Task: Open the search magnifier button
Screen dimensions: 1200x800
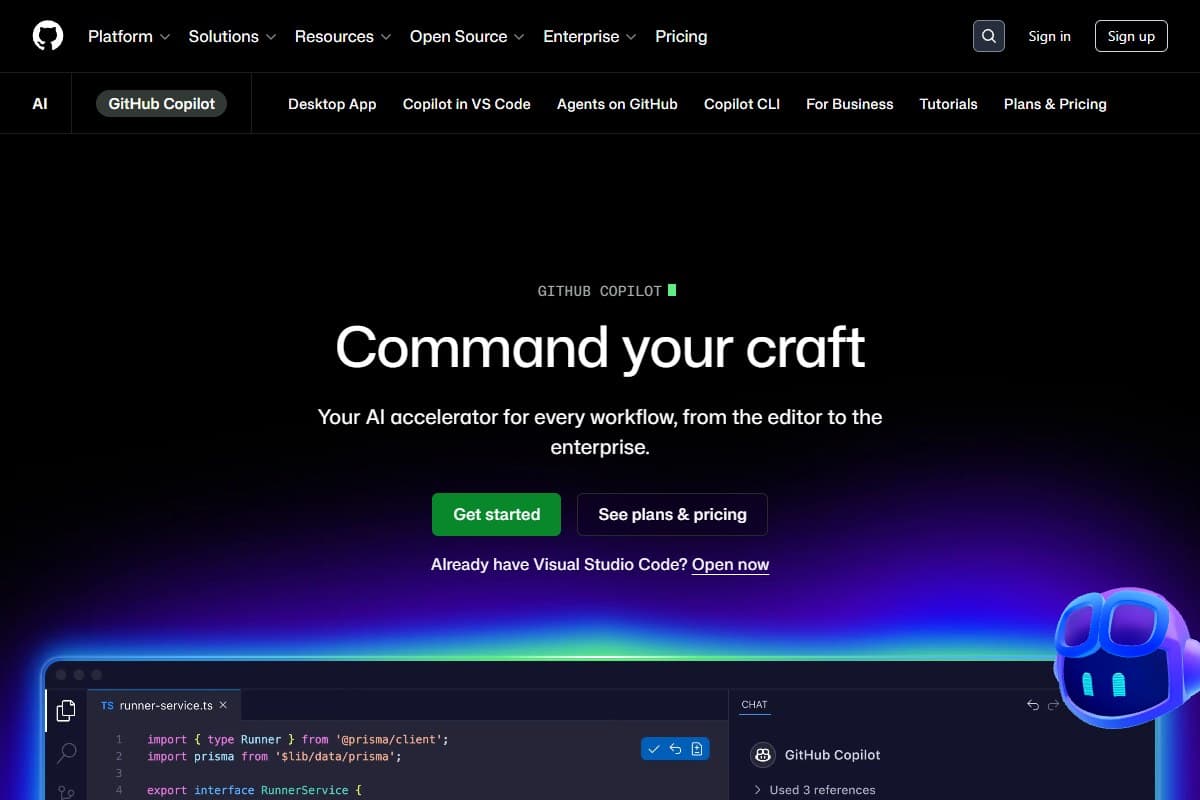Action: click(x=989, y=36)
